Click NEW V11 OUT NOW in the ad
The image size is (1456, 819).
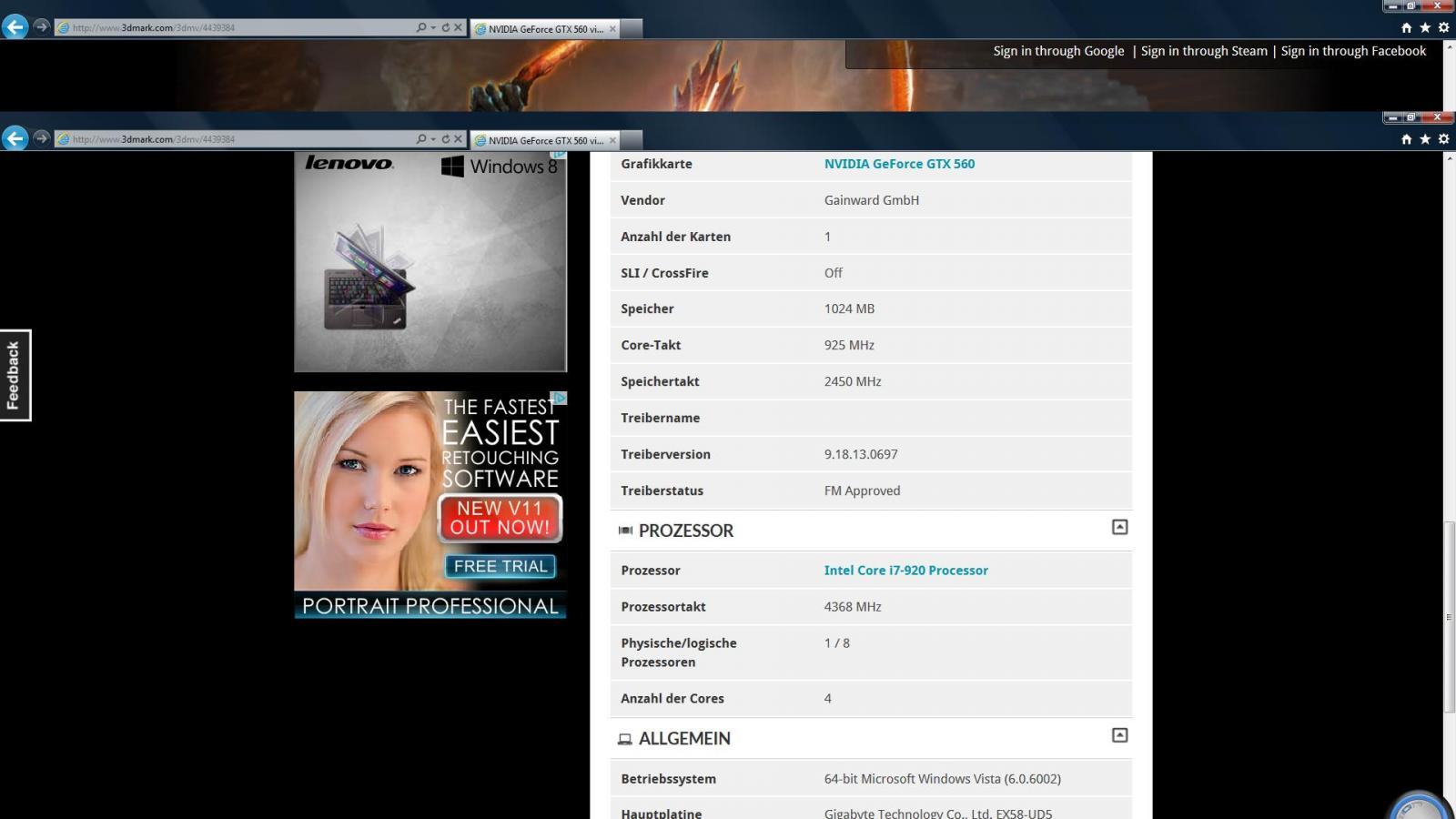point(500,518)
